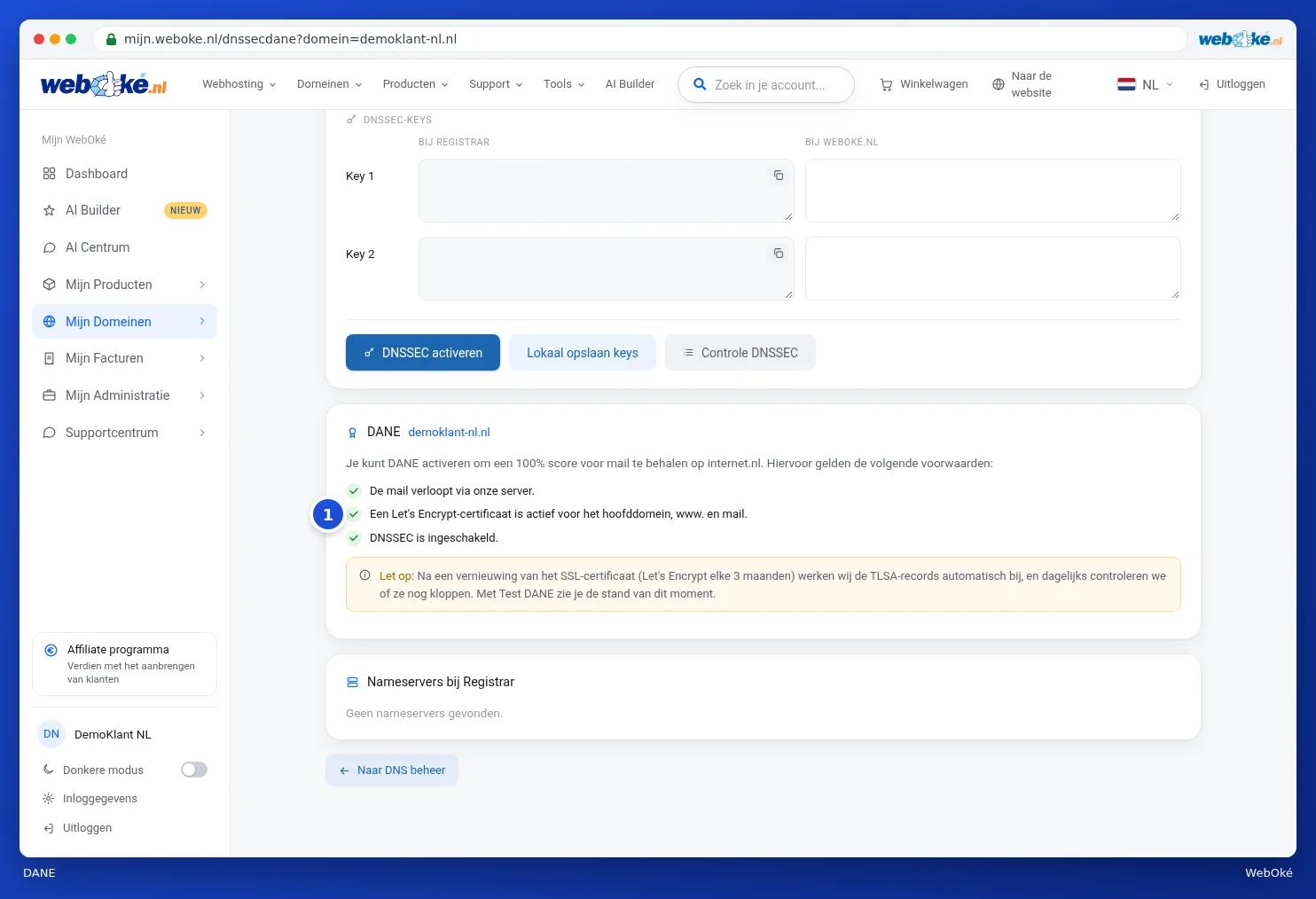Click the Inloggegevens gear icon

(49, 799)
